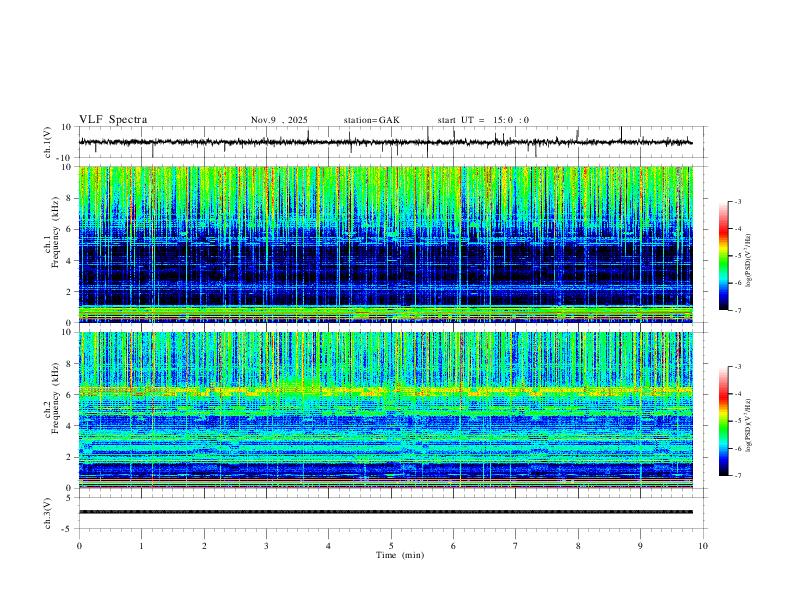Click the '-3' tick on the upper colorbar

tap(737, 201)
